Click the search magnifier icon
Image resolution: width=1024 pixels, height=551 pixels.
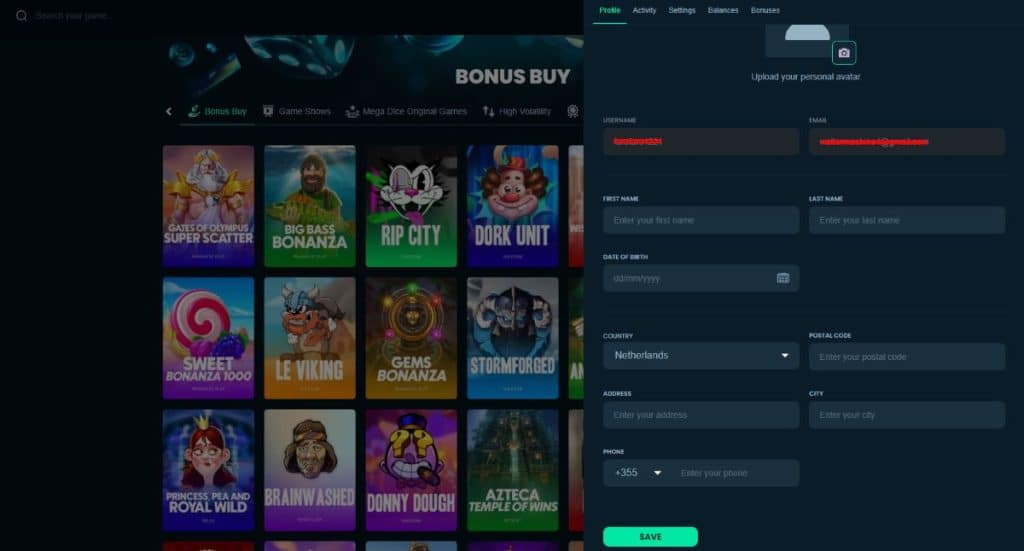(x=22, y=16)
